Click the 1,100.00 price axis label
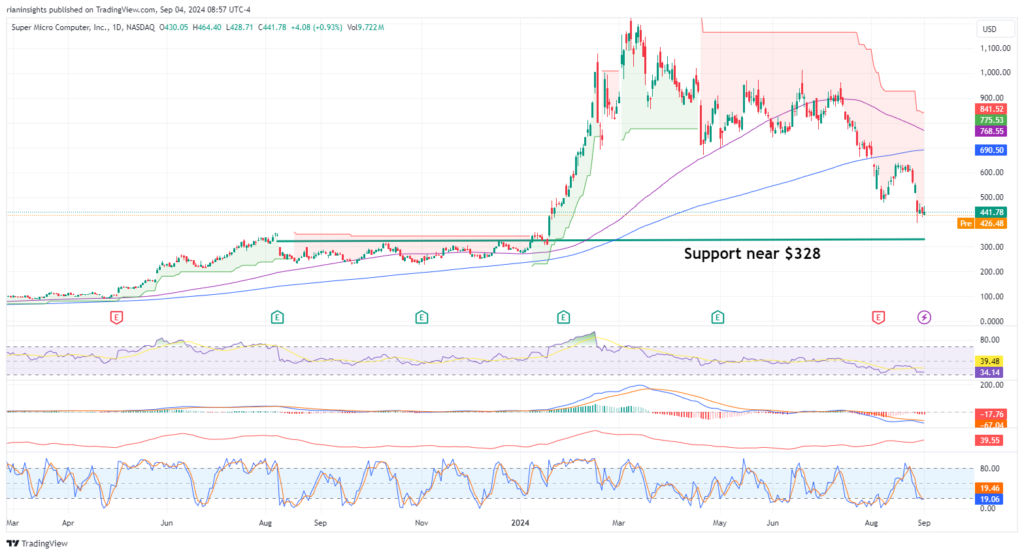This screenshot has width=1024, height=555. [995, 48]
